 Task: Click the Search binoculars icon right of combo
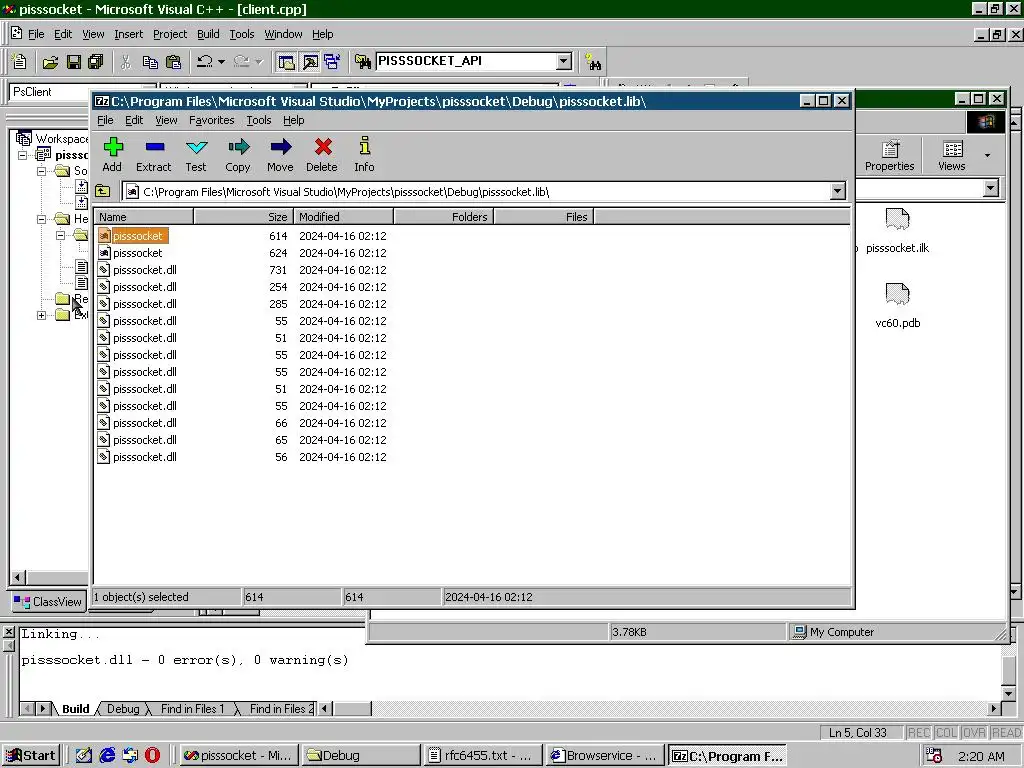pyautogui.click(x=593, y=62)
